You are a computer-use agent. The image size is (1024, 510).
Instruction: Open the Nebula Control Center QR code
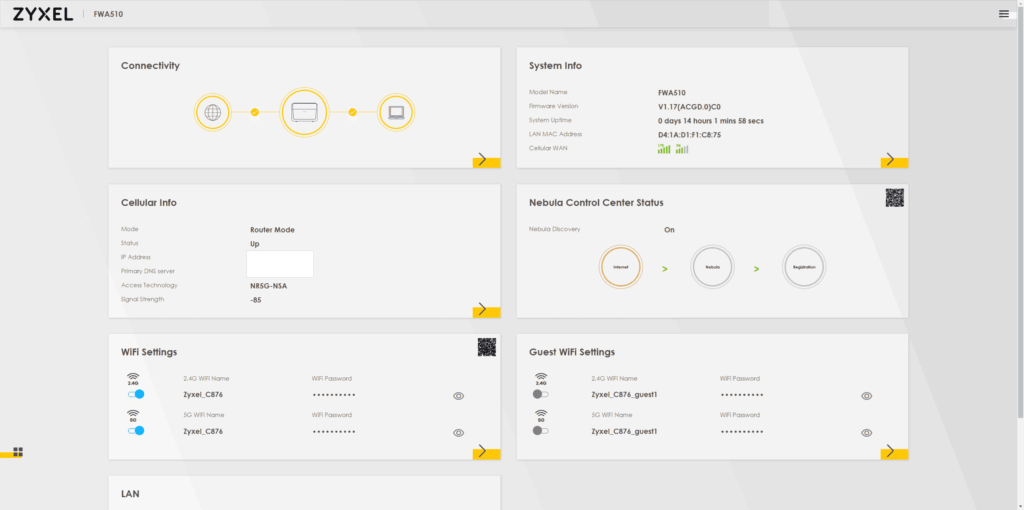click(x=895, y=198)
